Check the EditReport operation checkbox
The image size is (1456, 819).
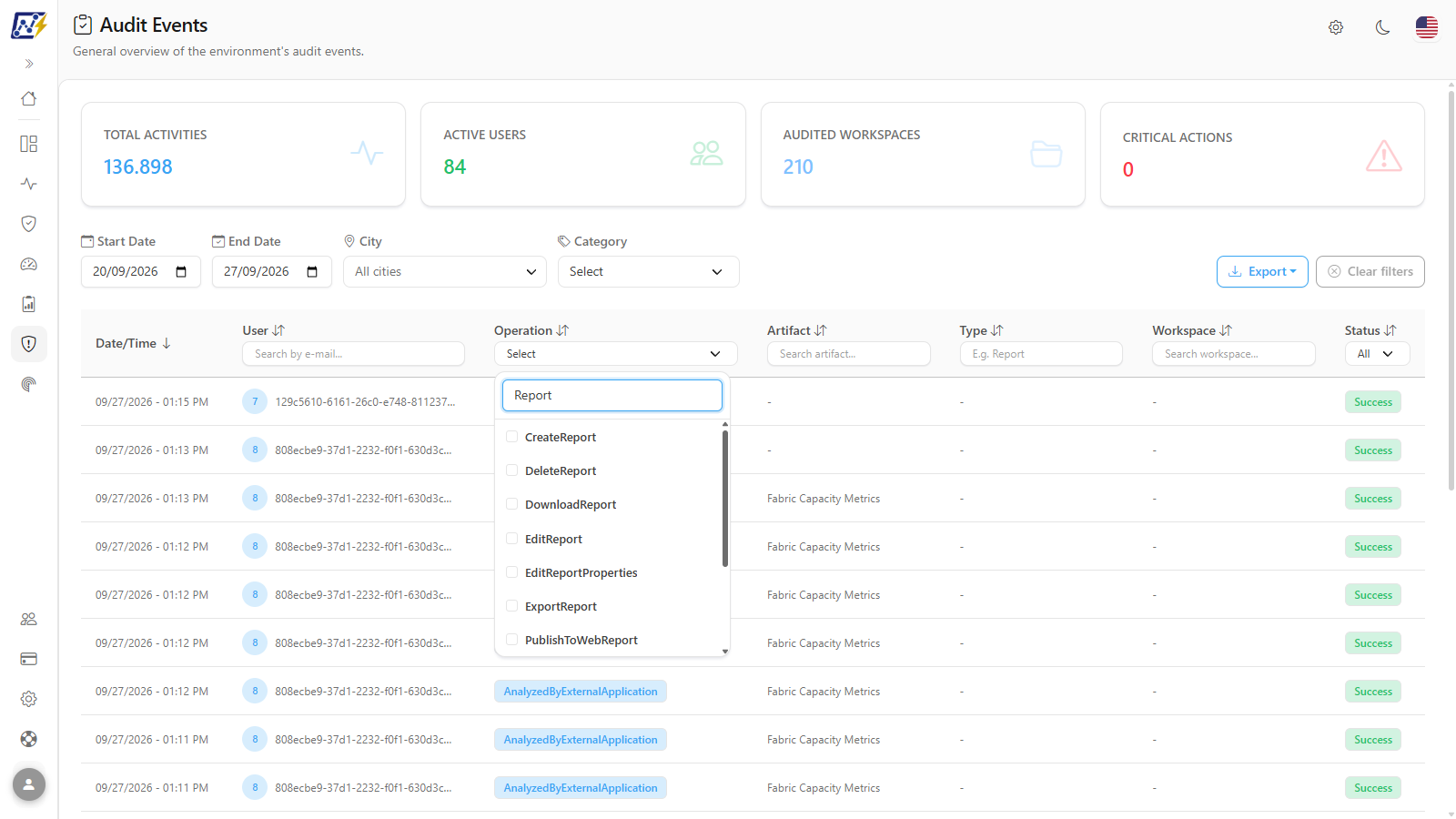[511, 539]
